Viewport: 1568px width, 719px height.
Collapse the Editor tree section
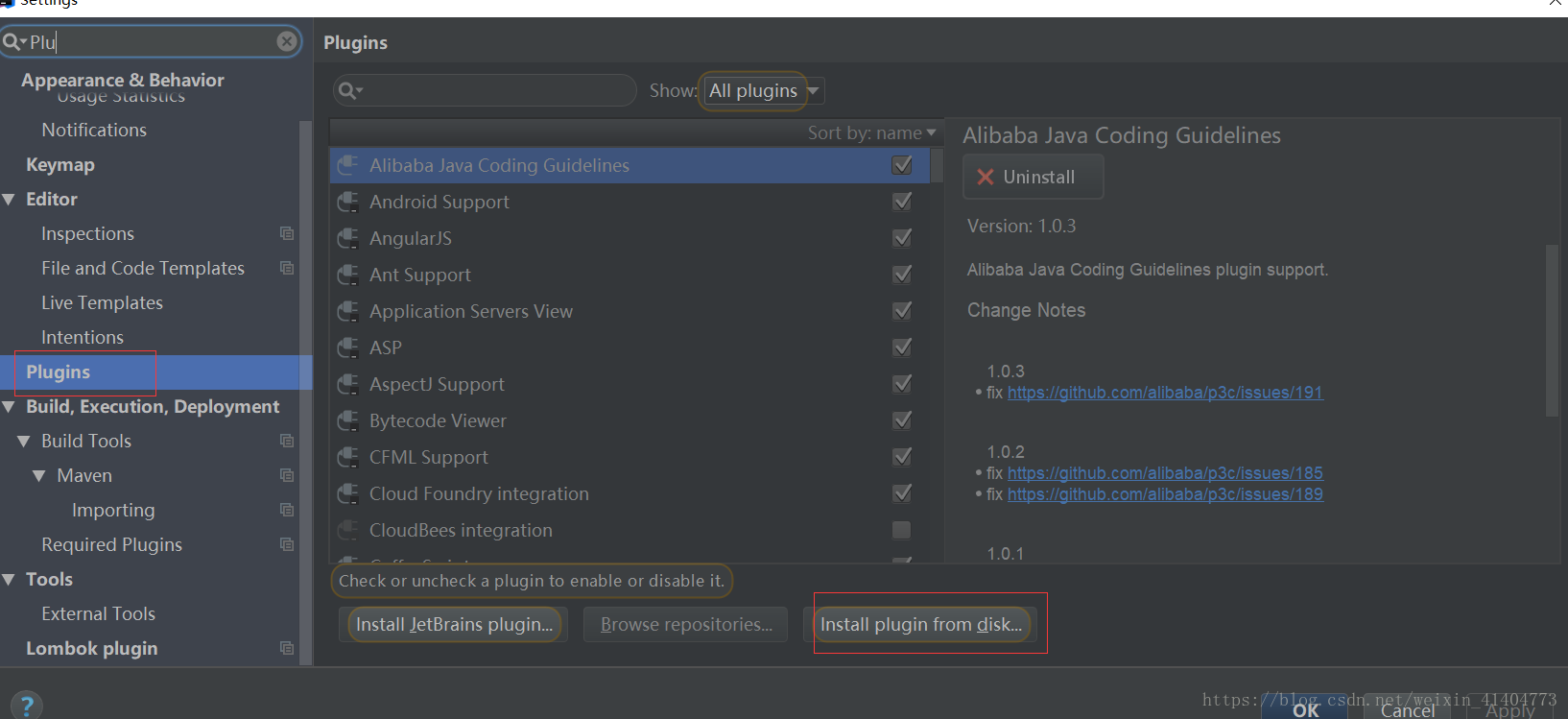pos(10,200)
